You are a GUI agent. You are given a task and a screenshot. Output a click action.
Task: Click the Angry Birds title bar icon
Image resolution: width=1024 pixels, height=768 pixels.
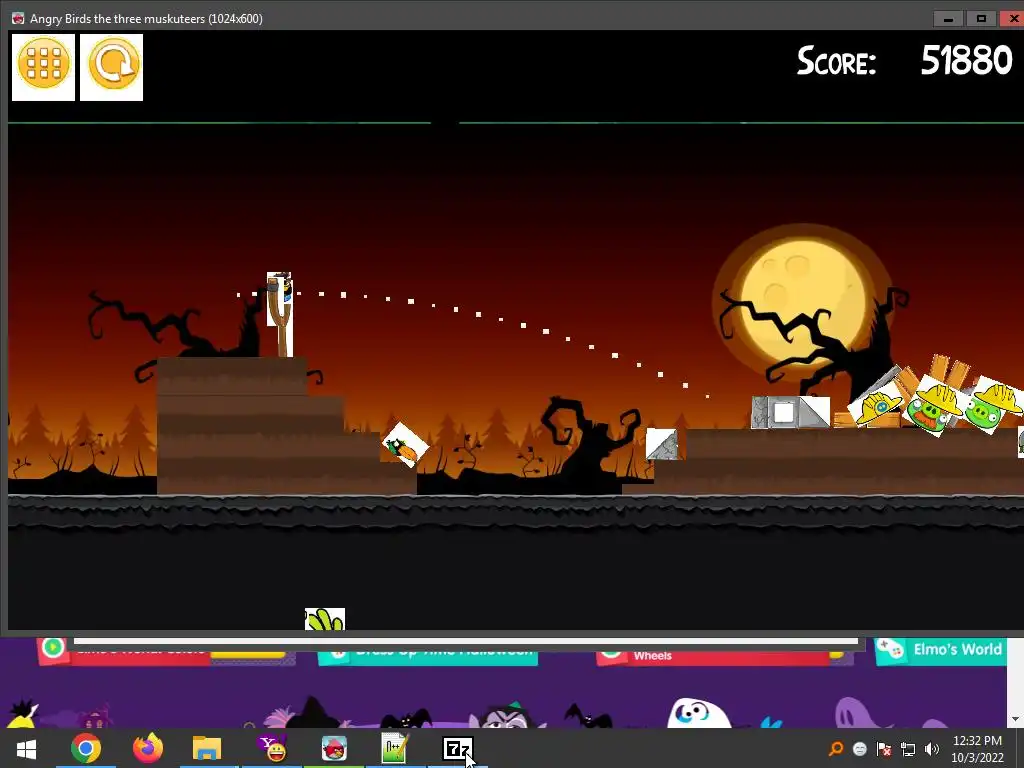click(18, 18)
